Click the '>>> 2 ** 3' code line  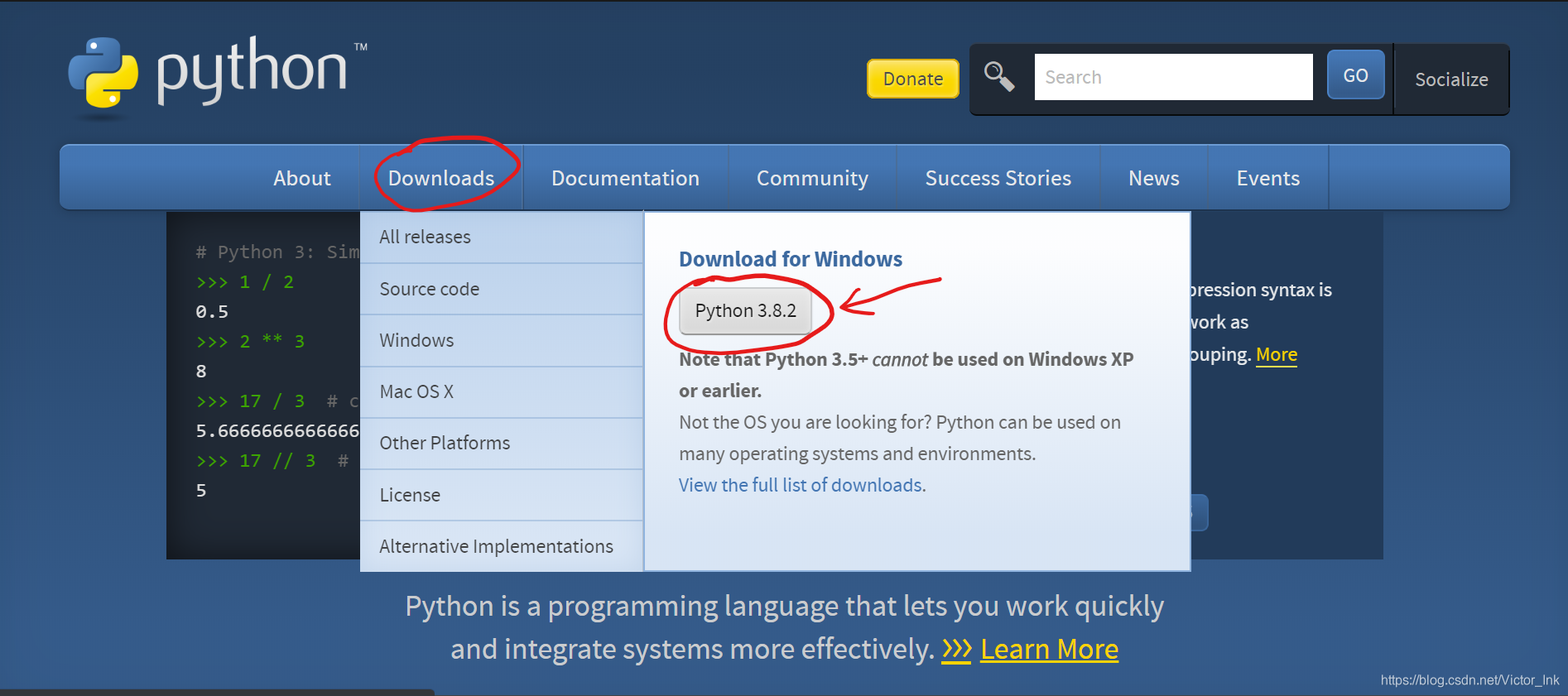tap(250, 342)
